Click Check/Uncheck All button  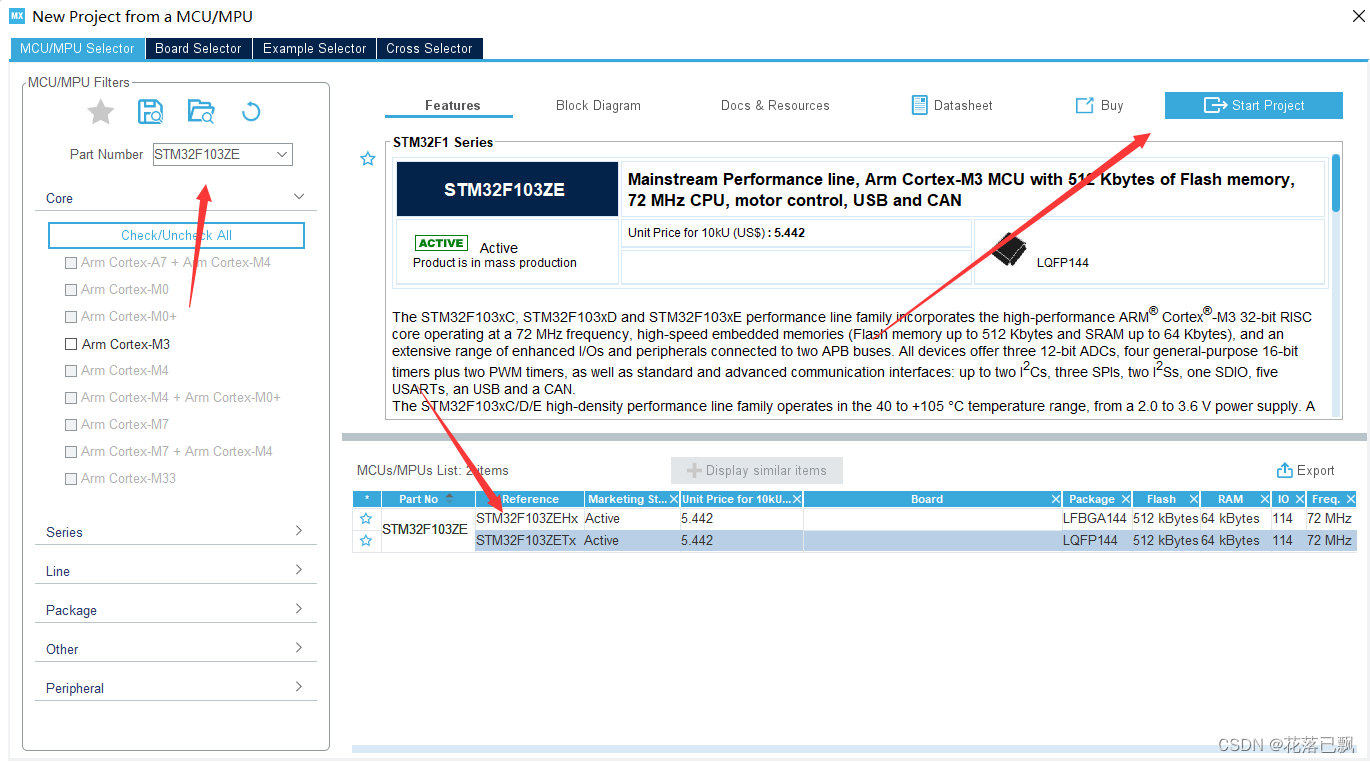coord(176,235)
